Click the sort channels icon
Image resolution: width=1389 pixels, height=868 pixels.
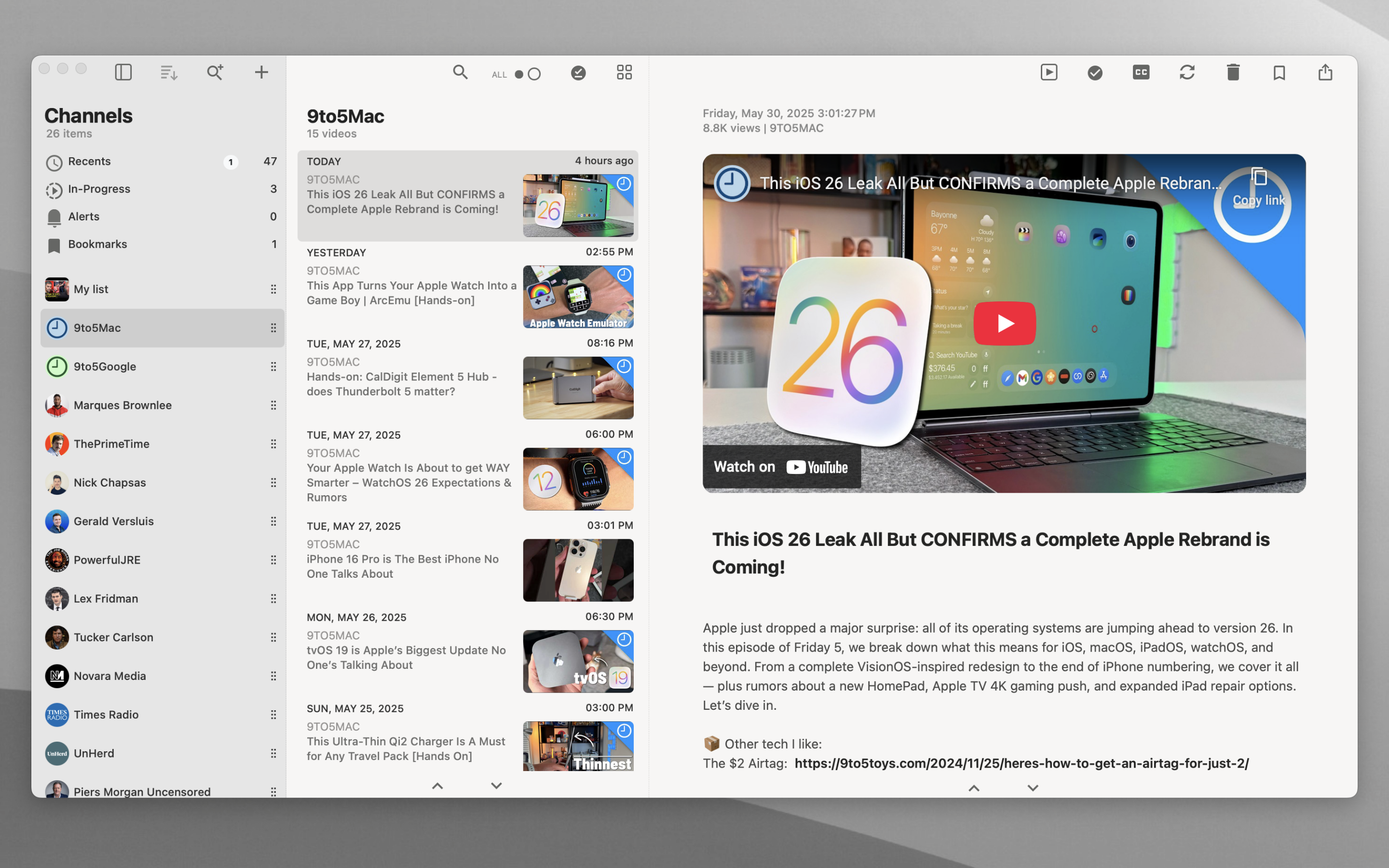(169, 72)
